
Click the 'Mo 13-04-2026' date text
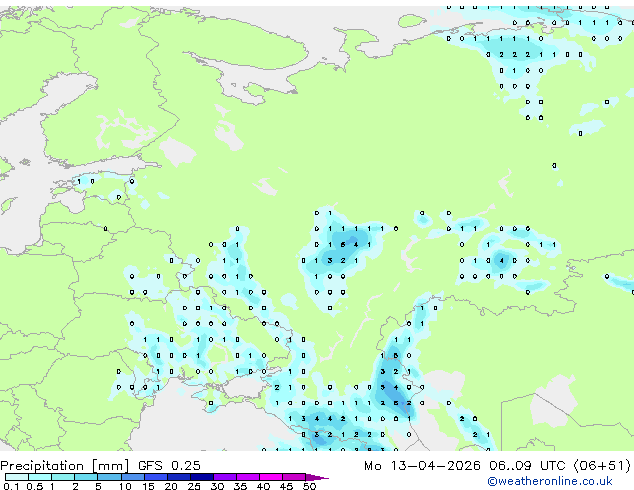(x=422, y=466)
